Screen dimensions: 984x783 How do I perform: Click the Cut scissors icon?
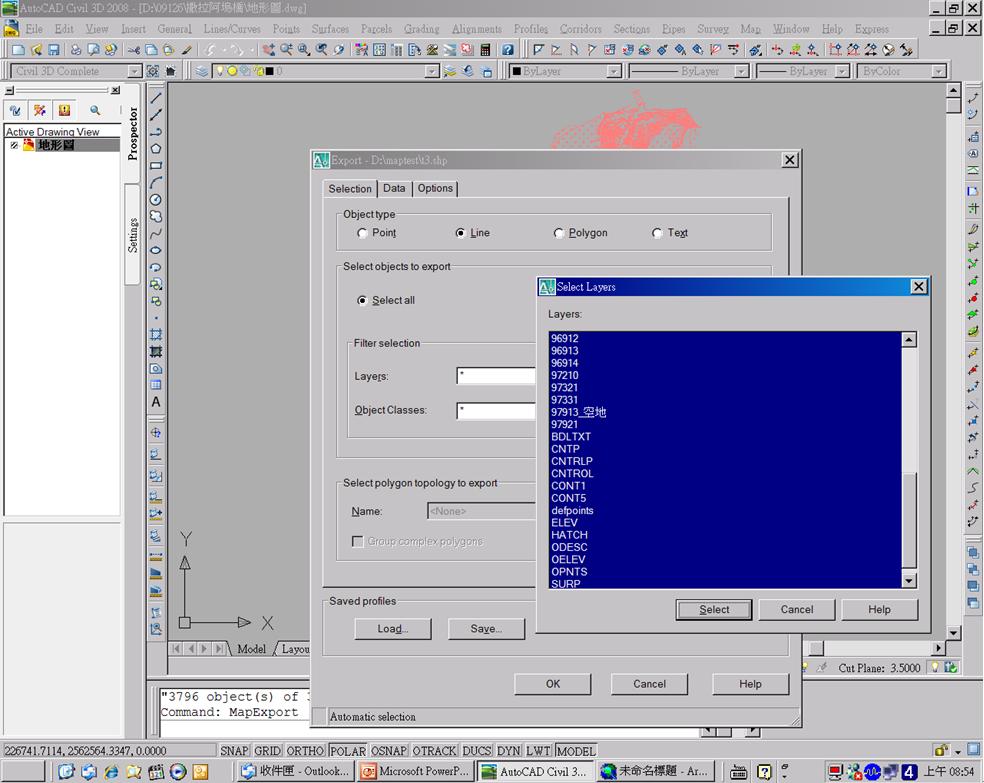pos(133,50)
